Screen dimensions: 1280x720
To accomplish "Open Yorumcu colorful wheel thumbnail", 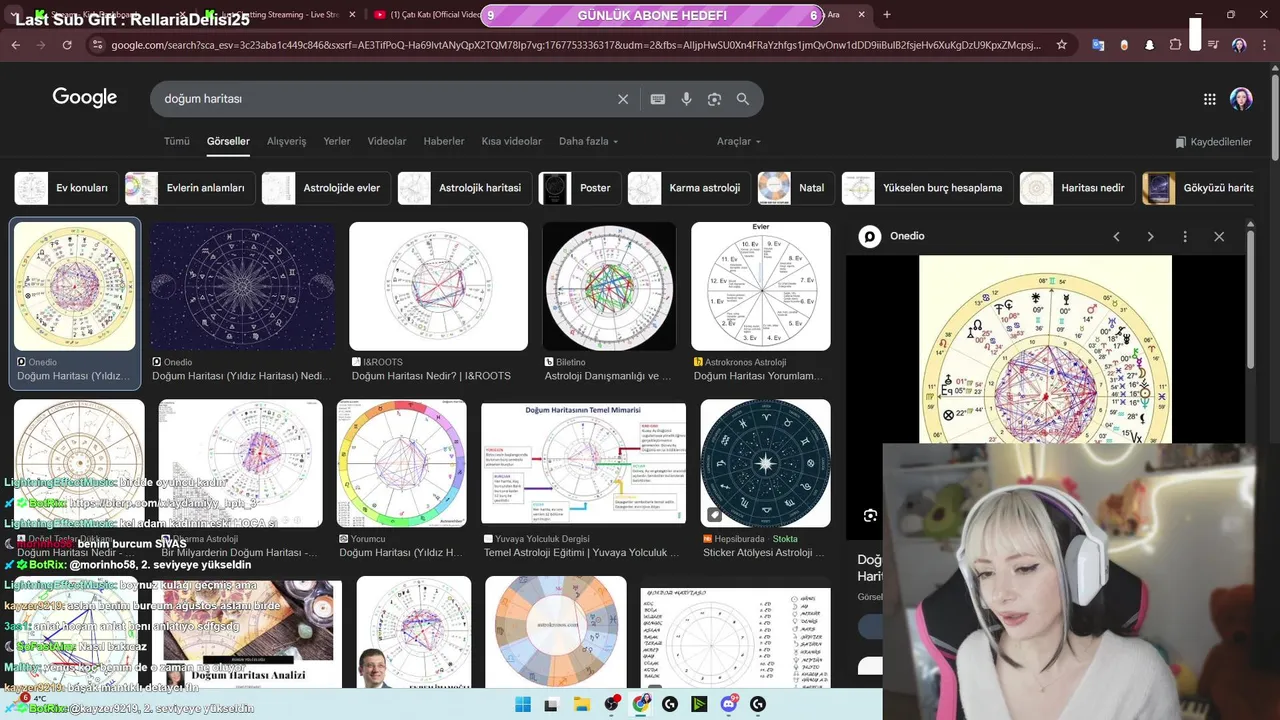I will [x=401, y=463].
